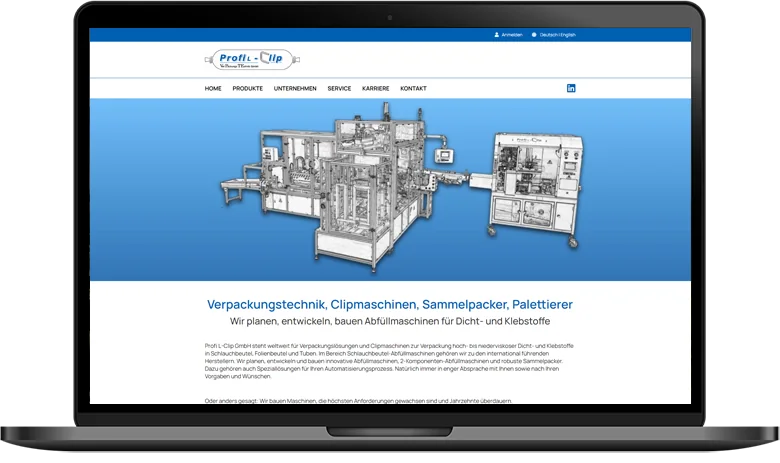Select the SERVICE menu item
Viewport: 780px width, 463px height.
click(339, 89)
